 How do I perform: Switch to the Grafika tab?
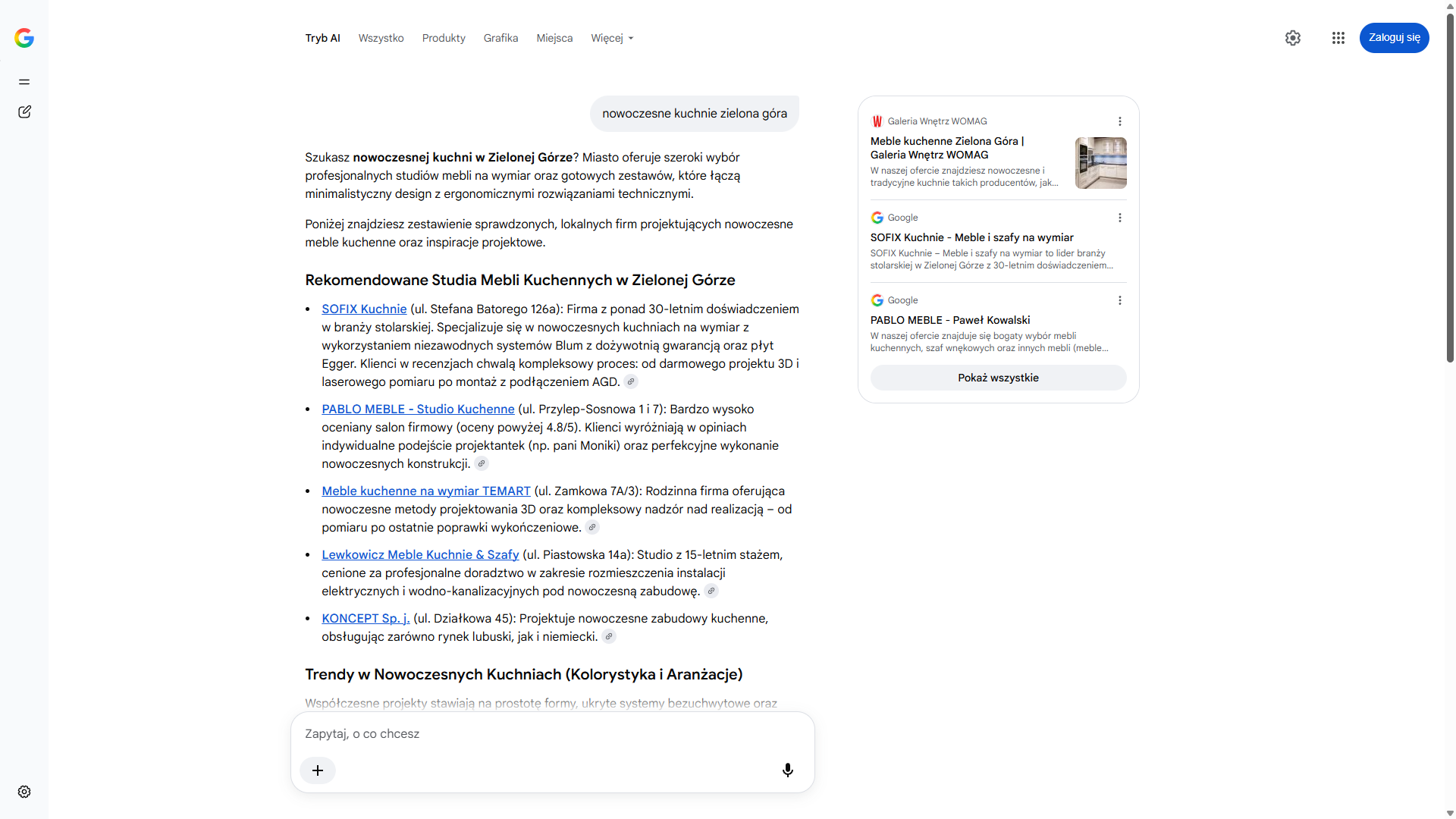(500, 38)
